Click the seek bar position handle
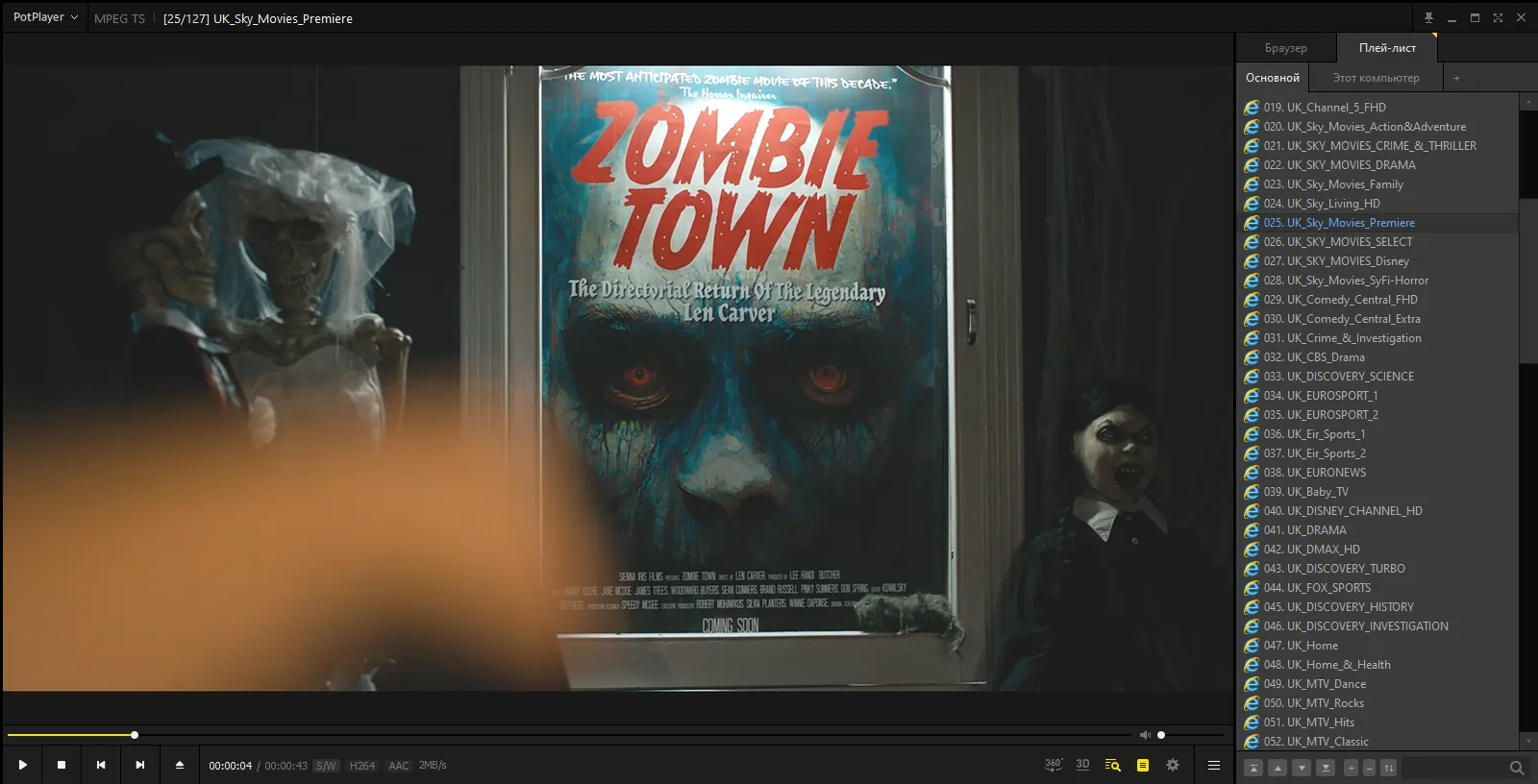The width and height of the screenshot is (1538, 784). point(135,735)
